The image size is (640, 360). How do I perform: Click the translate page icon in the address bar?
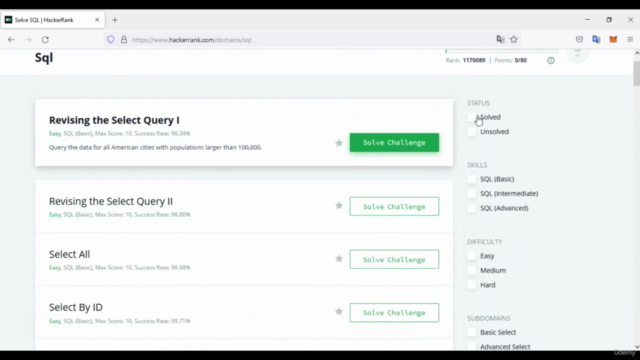click(500, 39)
